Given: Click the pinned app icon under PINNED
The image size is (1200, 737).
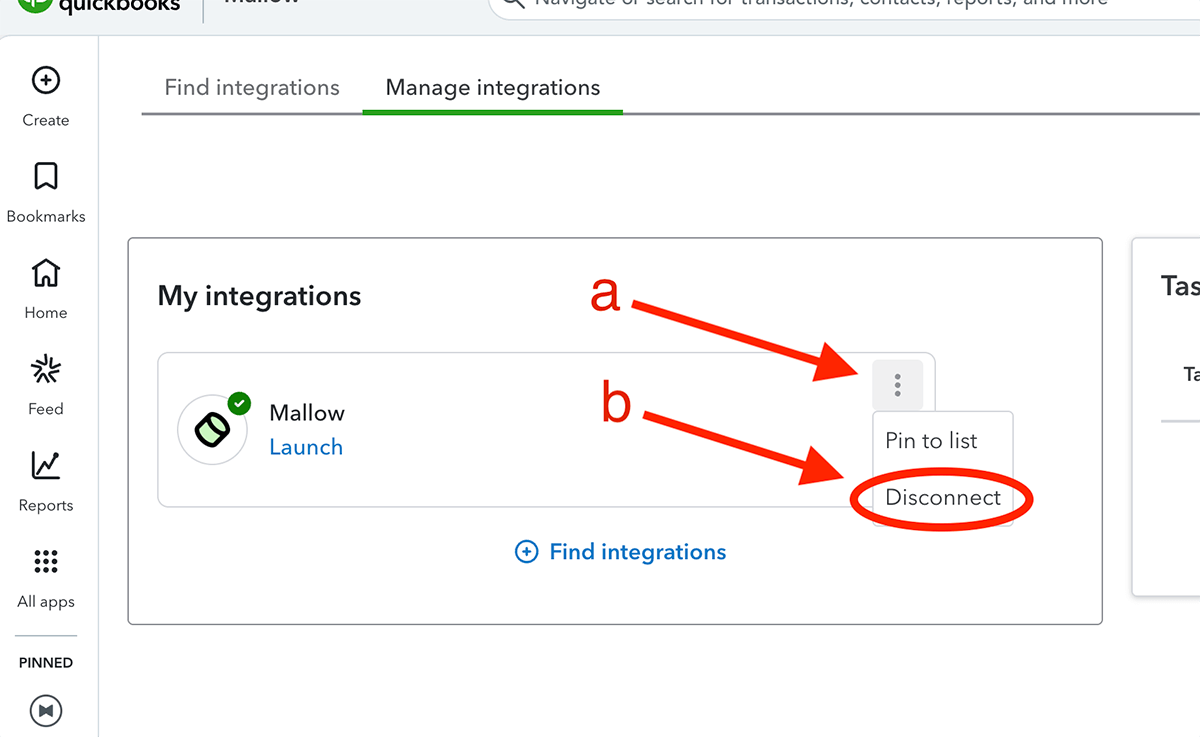Looking at the screenshot, I should pyautogui.click(x=46, y=710).
